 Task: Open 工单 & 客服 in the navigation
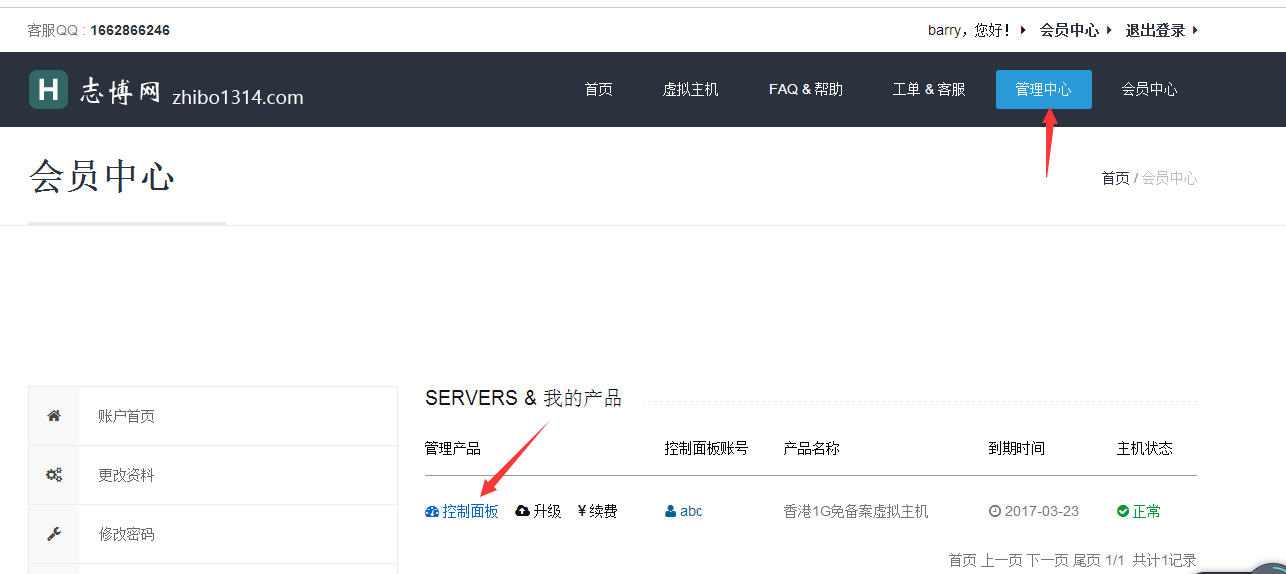tap(928, 89)
